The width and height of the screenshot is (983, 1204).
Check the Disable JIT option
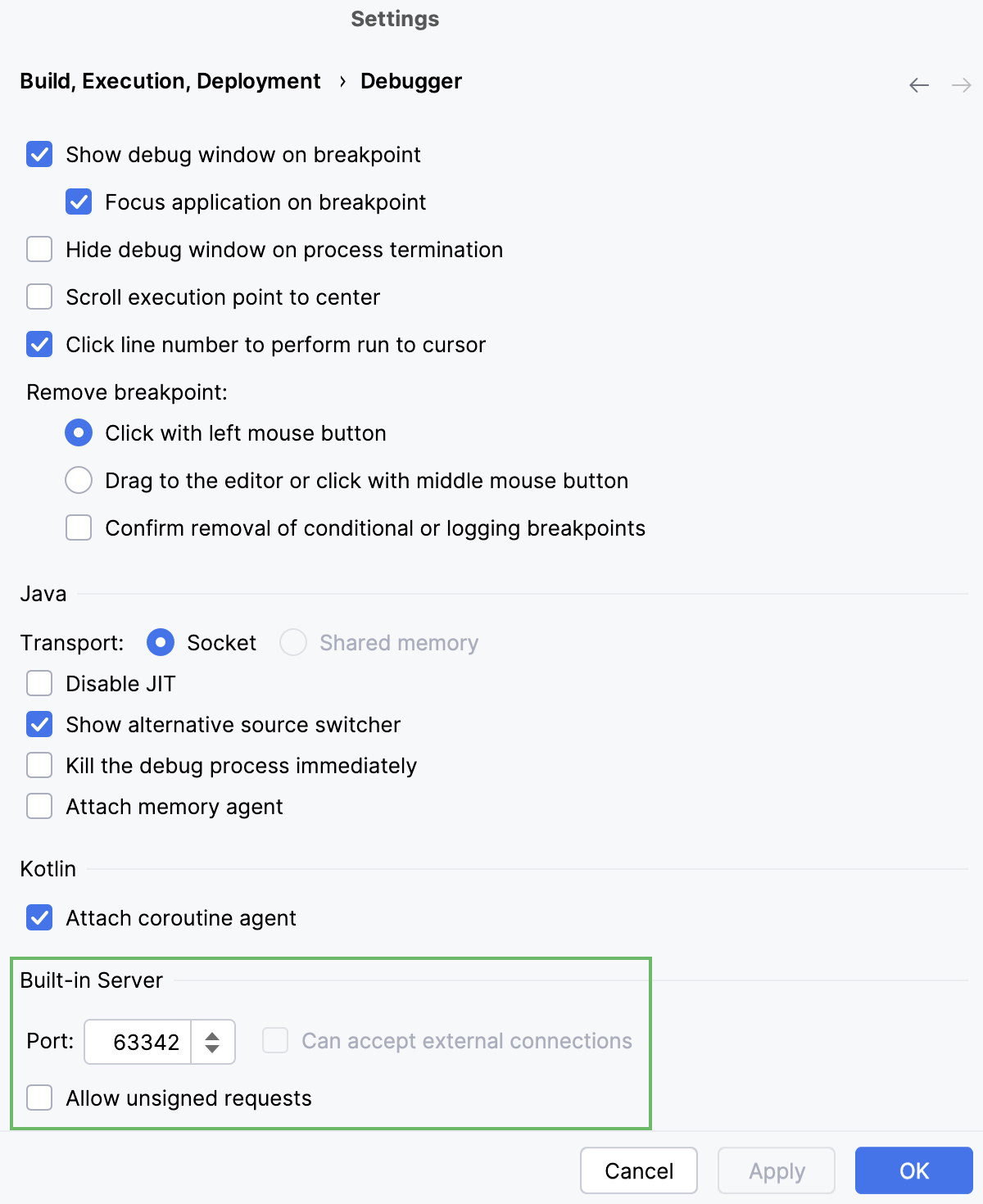39,682
